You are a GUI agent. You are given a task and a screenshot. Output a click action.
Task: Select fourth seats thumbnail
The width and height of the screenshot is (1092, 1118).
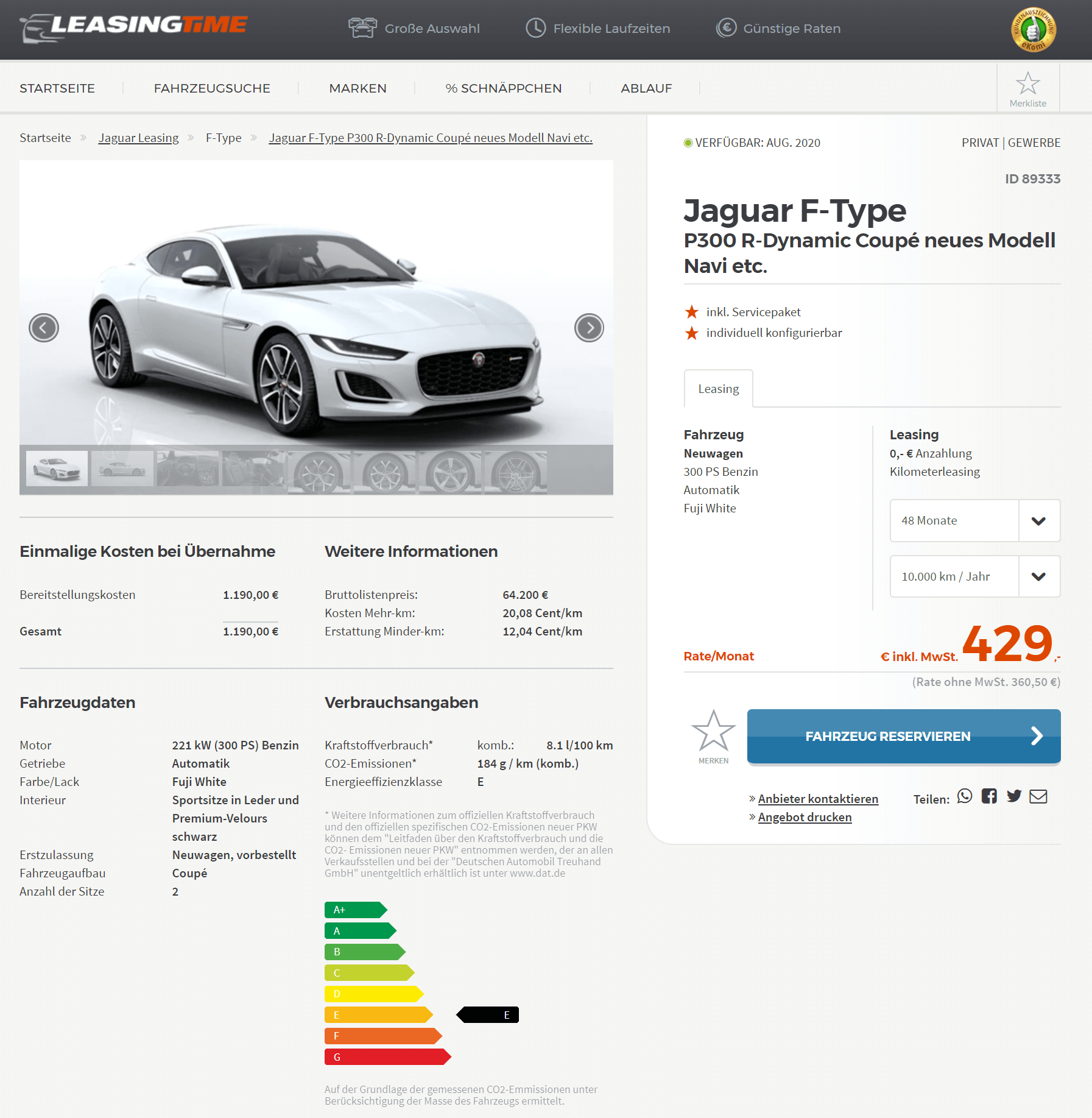click(x=253, y=468)
